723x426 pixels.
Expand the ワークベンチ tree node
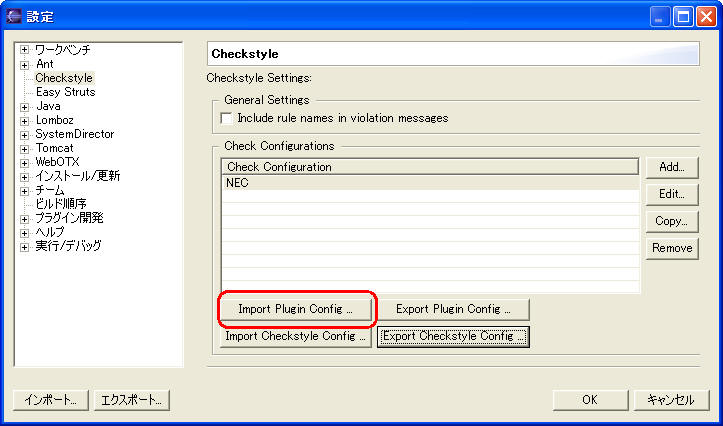[x=24, y=50]
